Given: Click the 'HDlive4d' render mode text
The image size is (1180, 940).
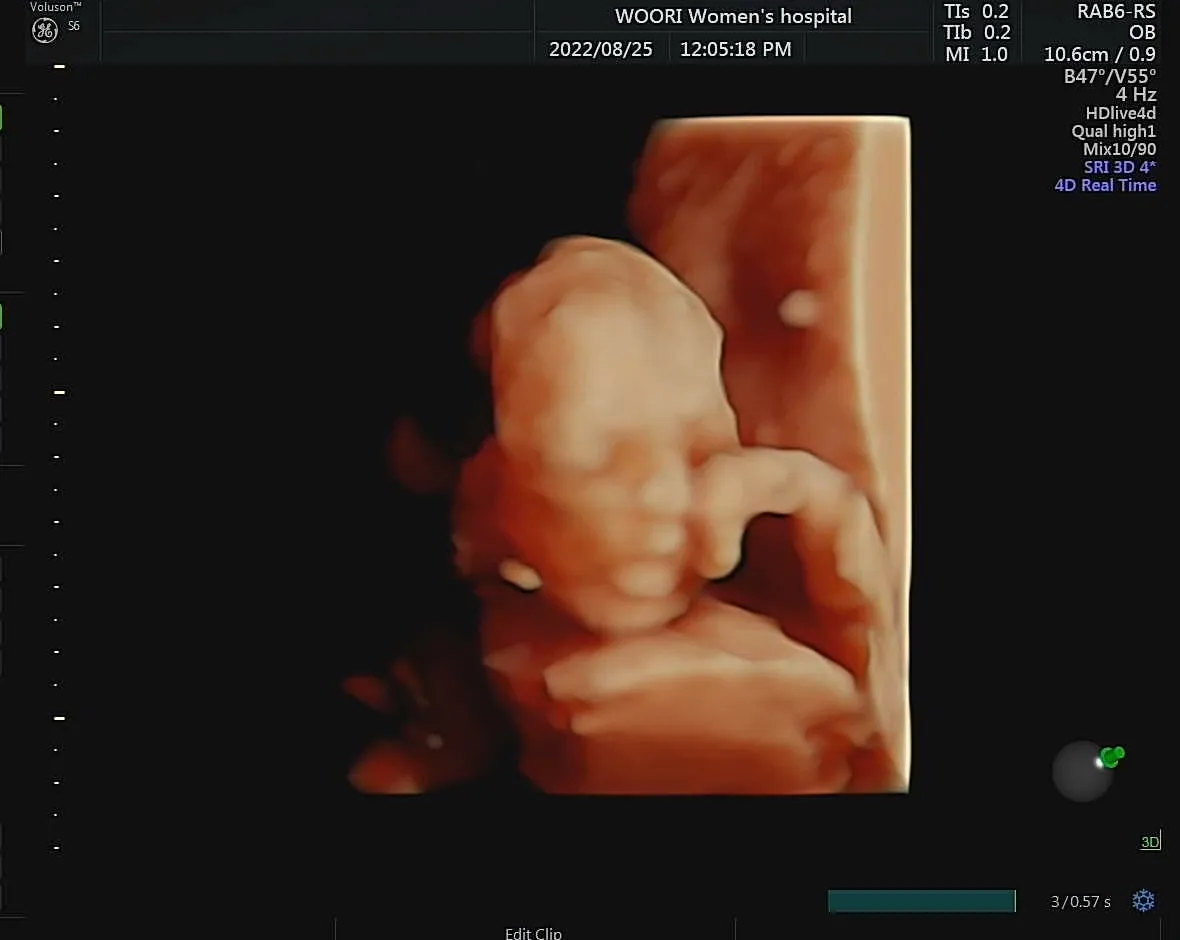Looking at the screenshot, I should 1121,113.
